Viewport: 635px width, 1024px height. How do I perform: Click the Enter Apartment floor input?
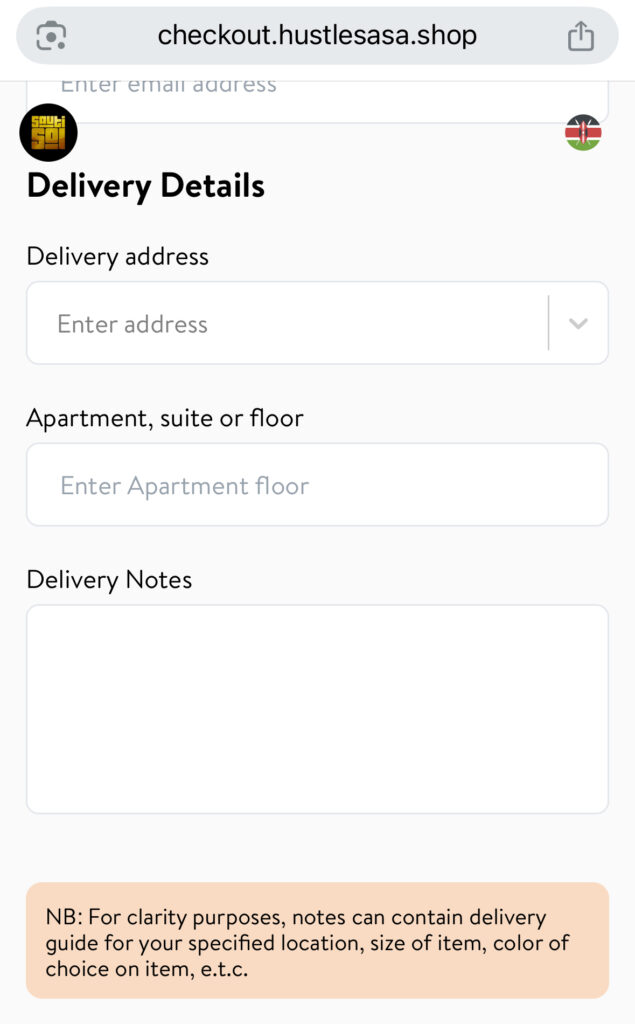click(x=317, y=485)
